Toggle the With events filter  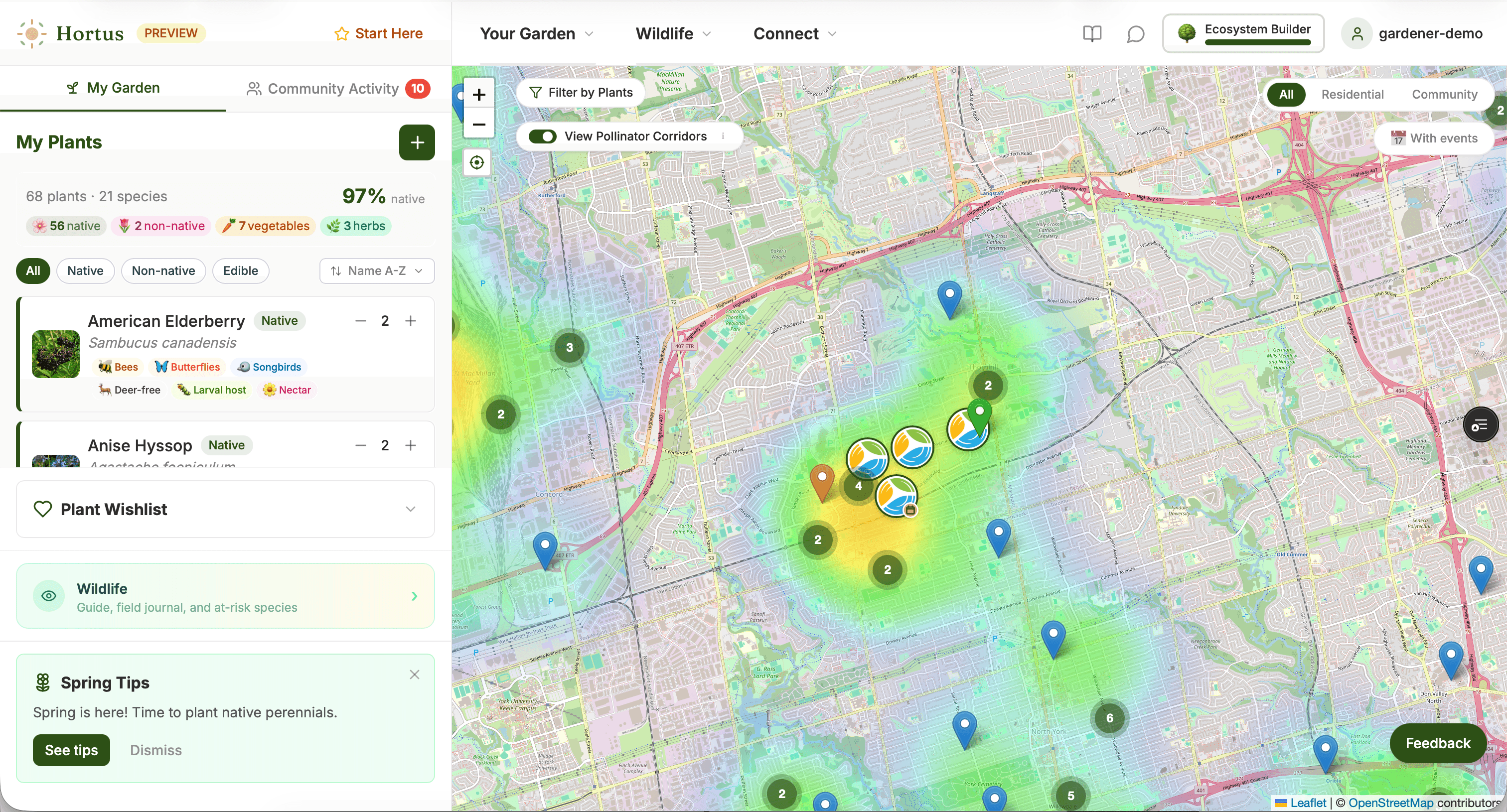pyautogui.click(x=1434, y=138)
